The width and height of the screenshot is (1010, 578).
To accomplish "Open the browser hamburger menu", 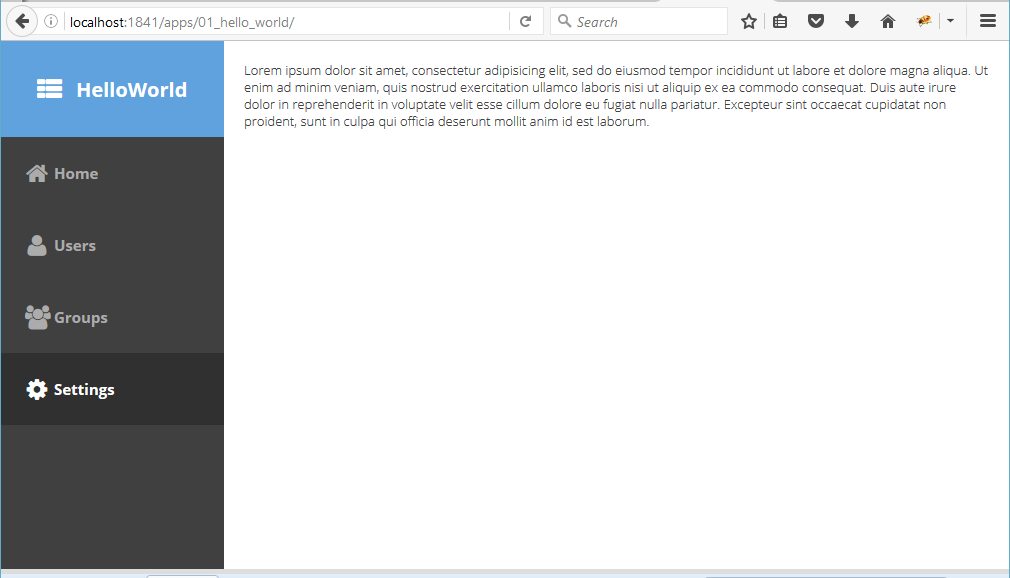I will [987, 21].
